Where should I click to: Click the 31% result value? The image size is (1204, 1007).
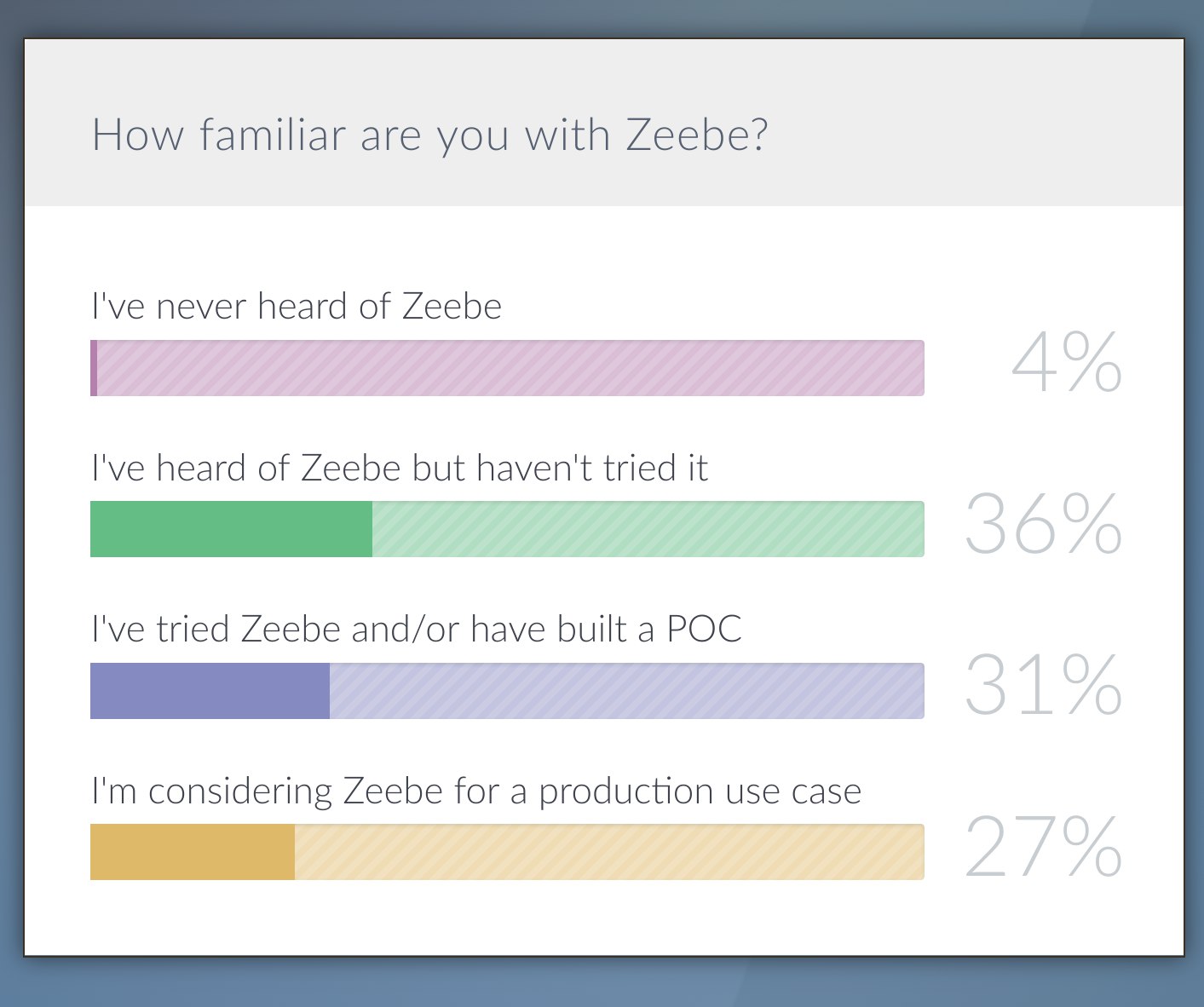1044,684
